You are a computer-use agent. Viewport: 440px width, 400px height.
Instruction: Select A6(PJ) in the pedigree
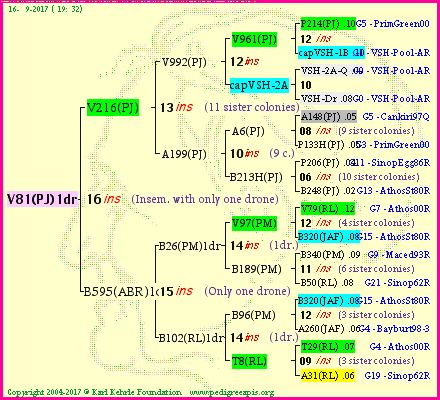(248, 131)
